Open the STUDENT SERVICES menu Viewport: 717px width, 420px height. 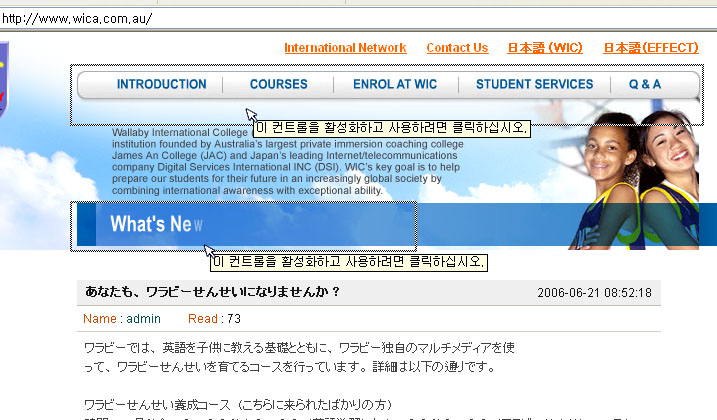click(x=534, y=85)
